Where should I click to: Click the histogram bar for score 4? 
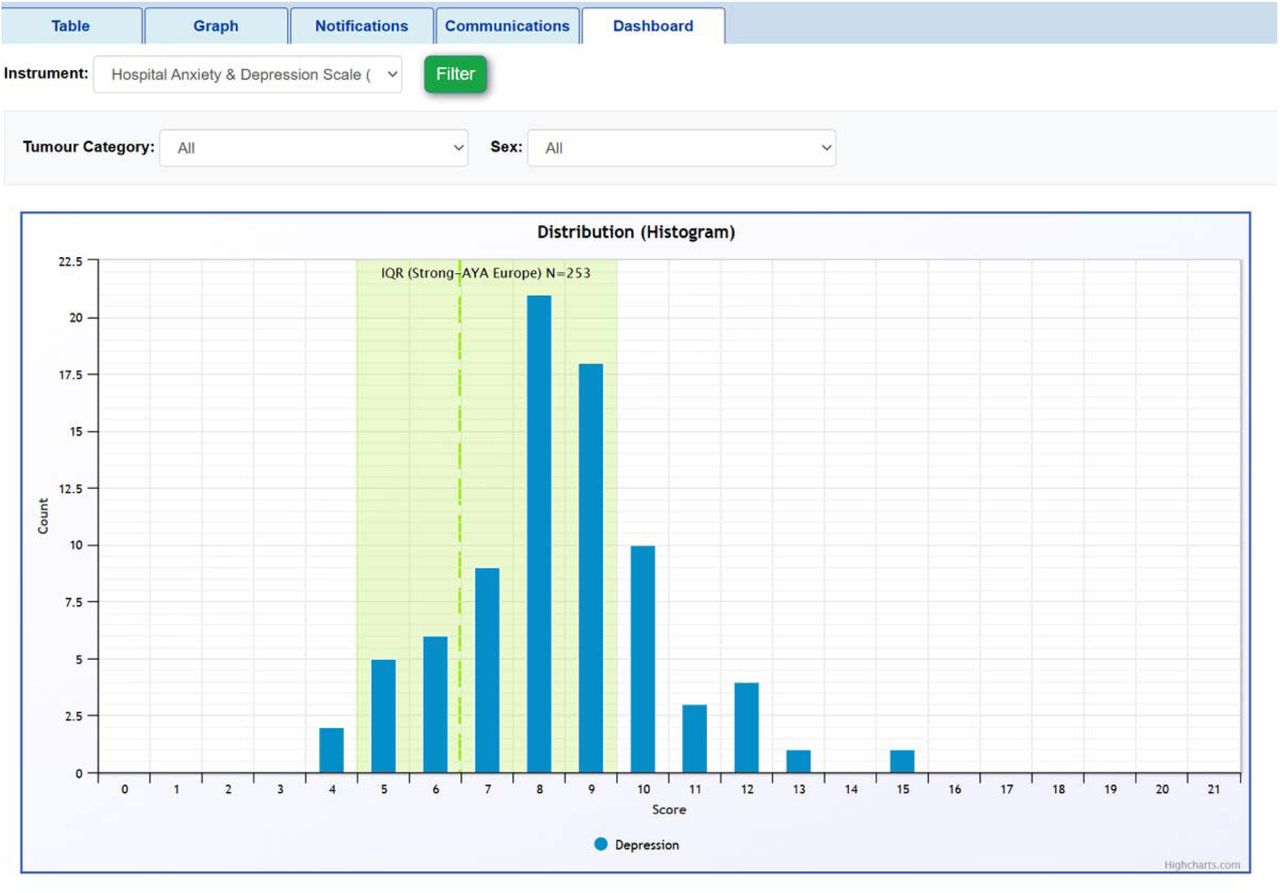(x=331, y=750)
